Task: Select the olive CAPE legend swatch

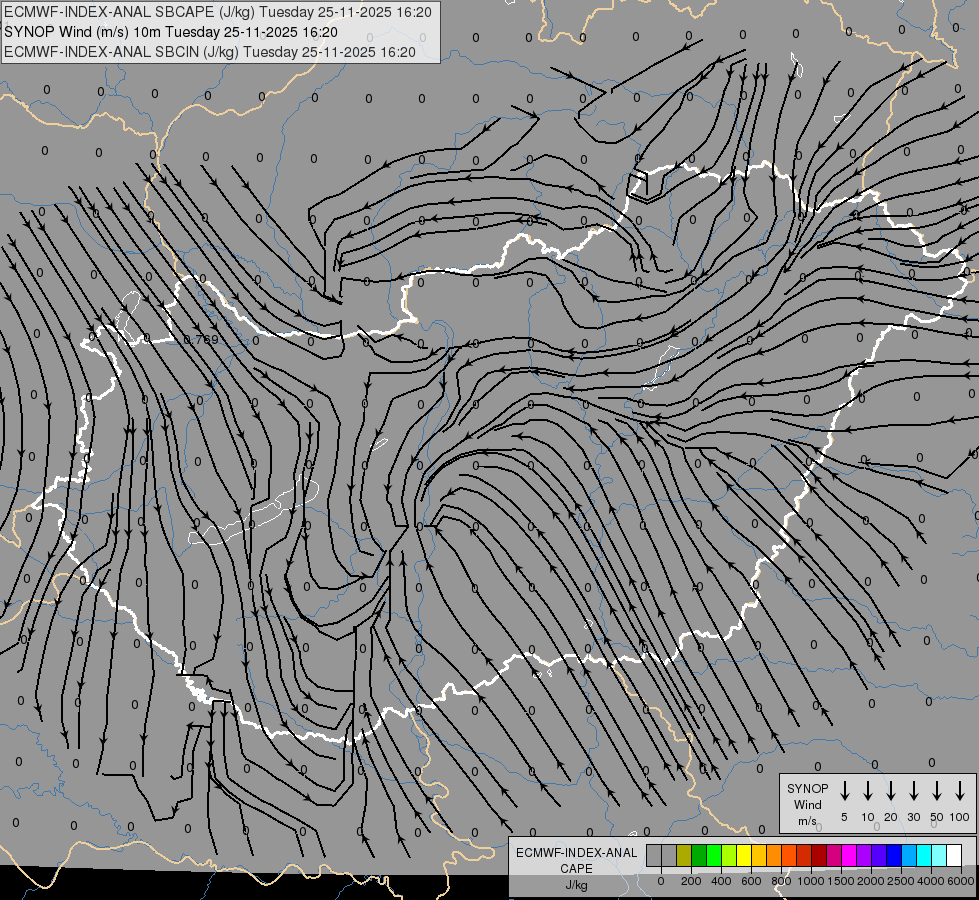Action: pos(684,855)
